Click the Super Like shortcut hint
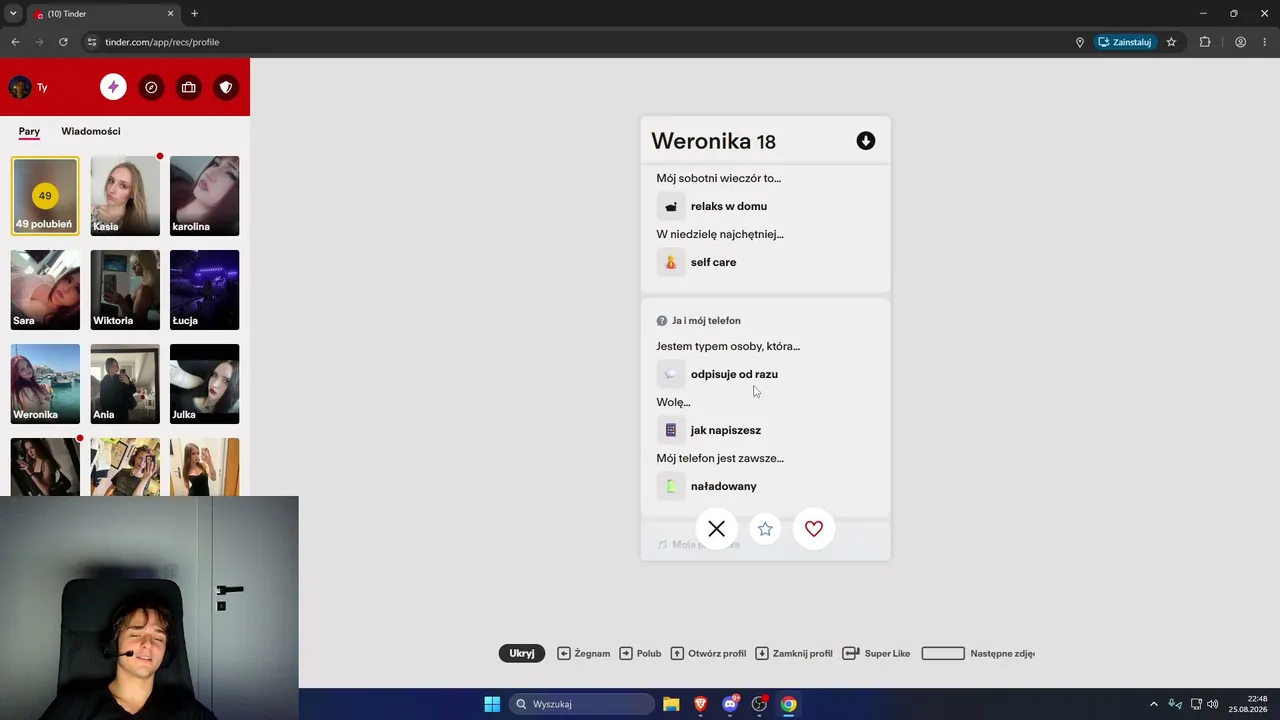The image size is (1280, 720). coord(876,653)
